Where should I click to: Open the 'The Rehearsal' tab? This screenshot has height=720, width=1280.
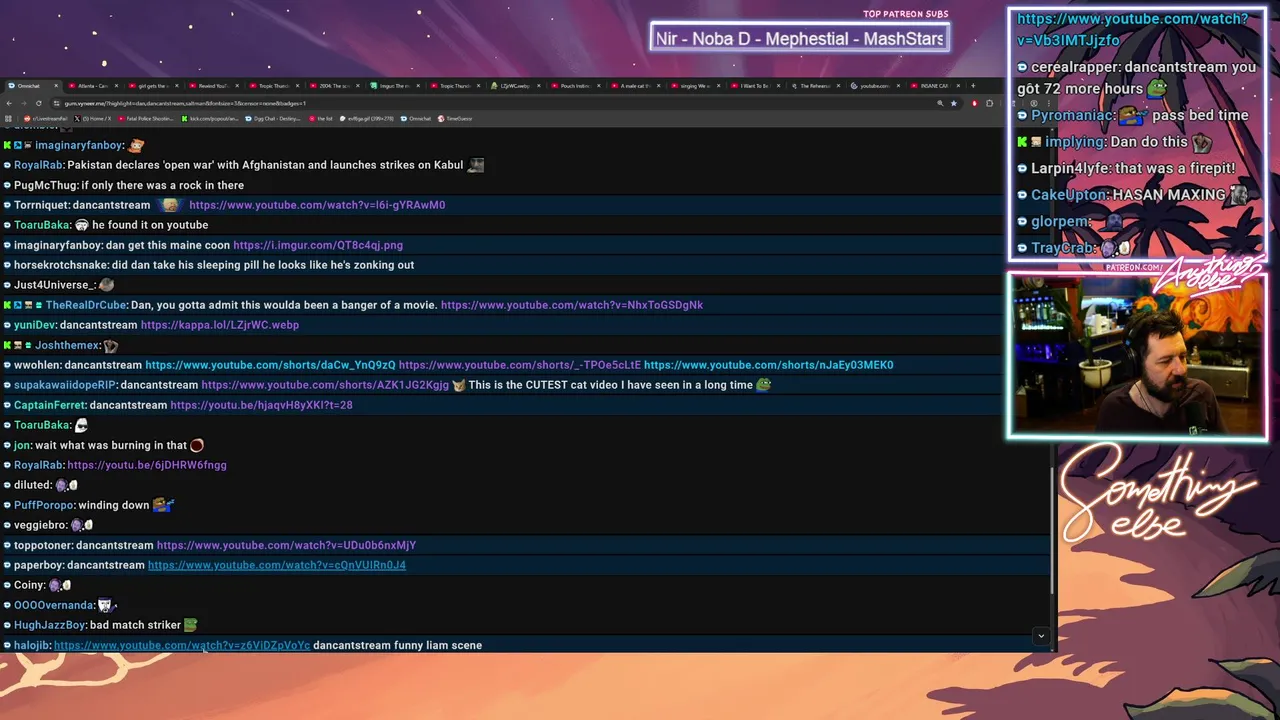coord(814,86)
